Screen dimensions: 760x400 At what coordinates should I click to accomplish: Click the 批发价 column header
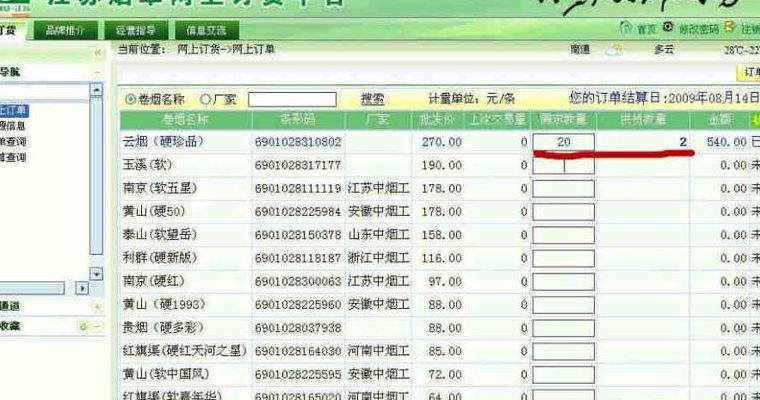(x=437, y=120)
